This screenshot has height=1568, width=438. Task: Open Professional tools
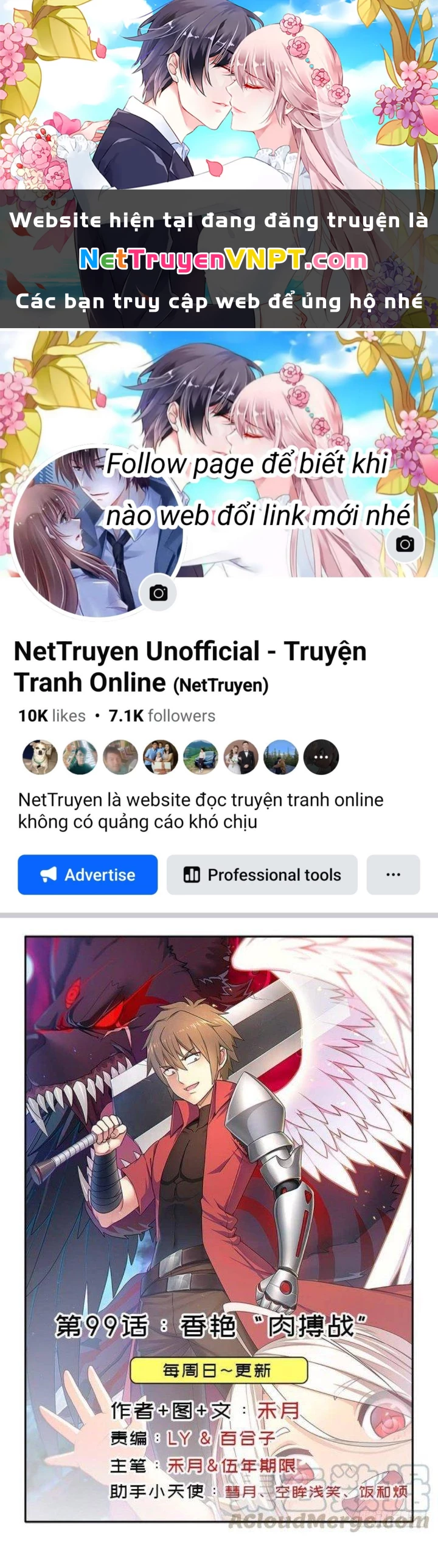pos(262,874)
